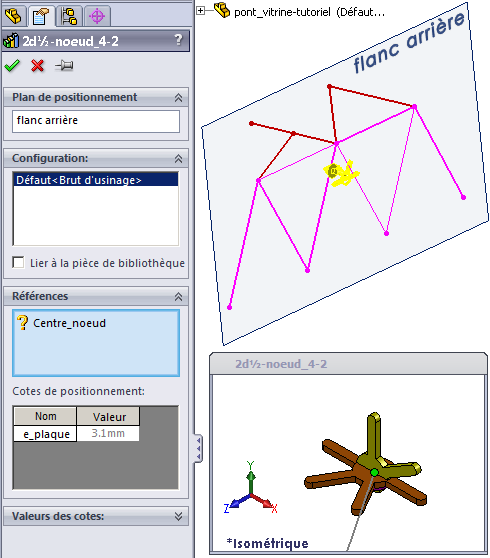490x558 pixels.
Task: Collapse the Configuration section
Action: click(x=178, y=159)
